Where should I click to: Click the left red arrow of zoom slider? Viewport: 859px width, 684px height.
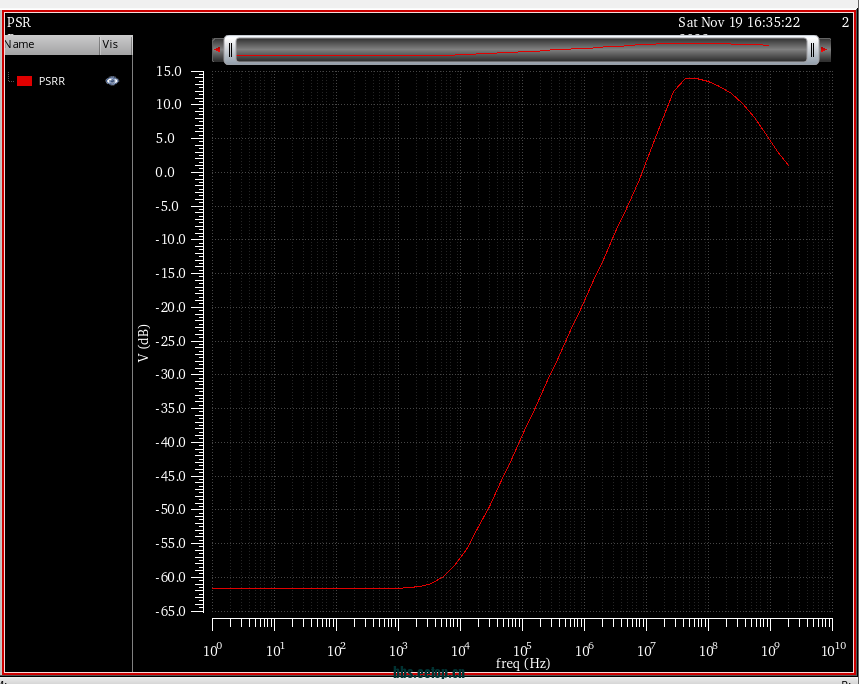pyautogui.click(x=217, y=50)
